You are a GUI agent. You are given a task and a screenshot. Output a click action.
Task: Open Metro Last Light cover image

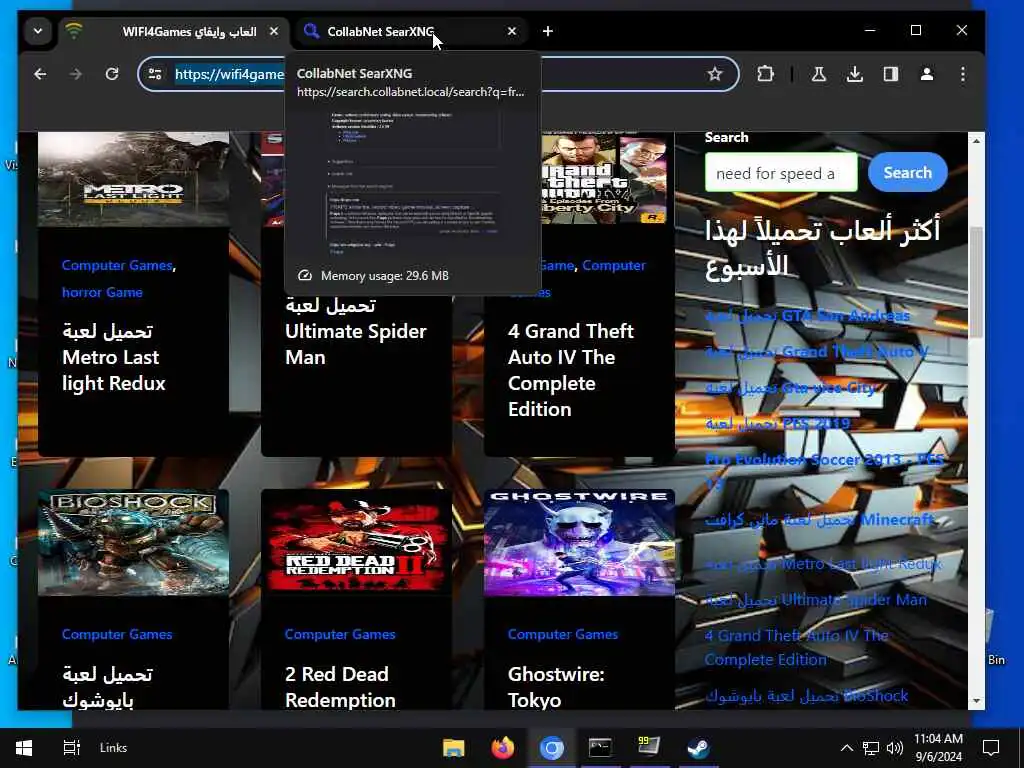(x=133, y=179)
